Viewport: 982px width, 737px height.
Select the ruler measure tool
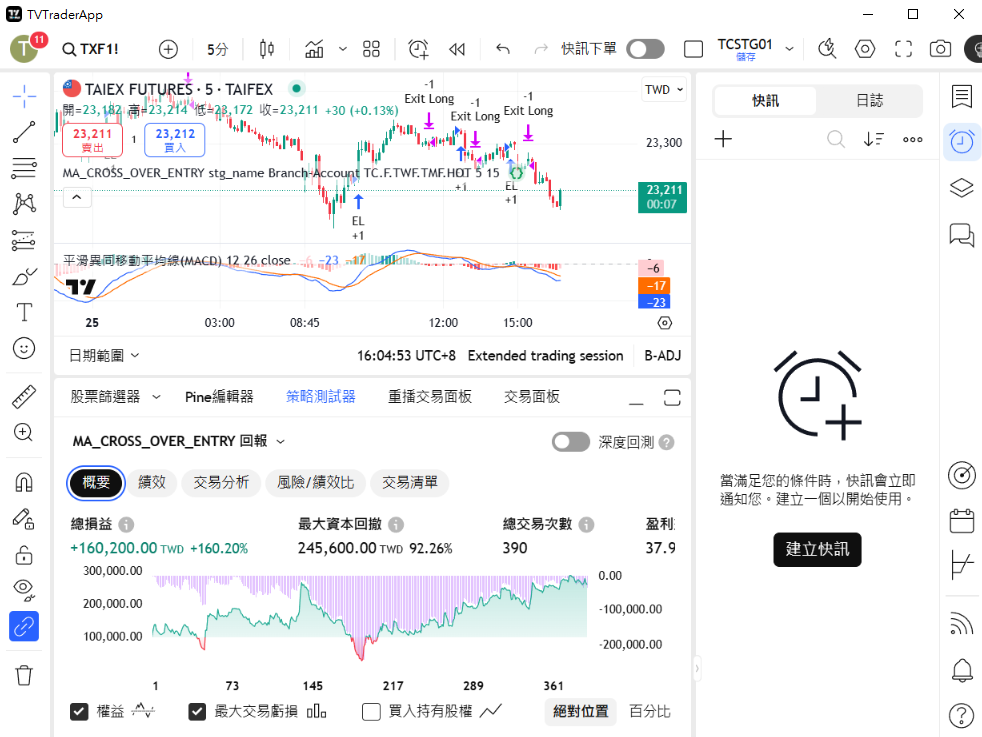tap(24, 397)
